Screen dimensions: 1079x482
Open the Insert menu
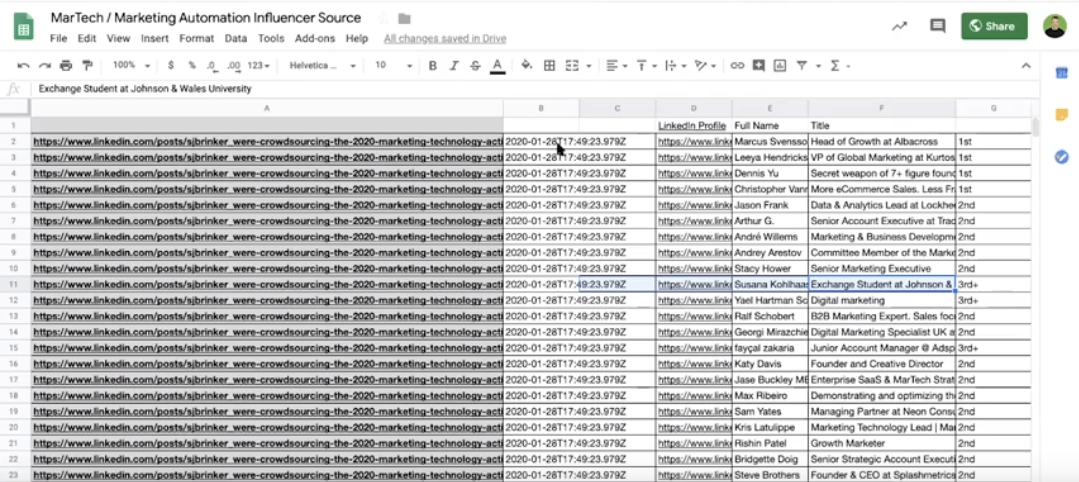pyautogui.click(x=155, y=39)
